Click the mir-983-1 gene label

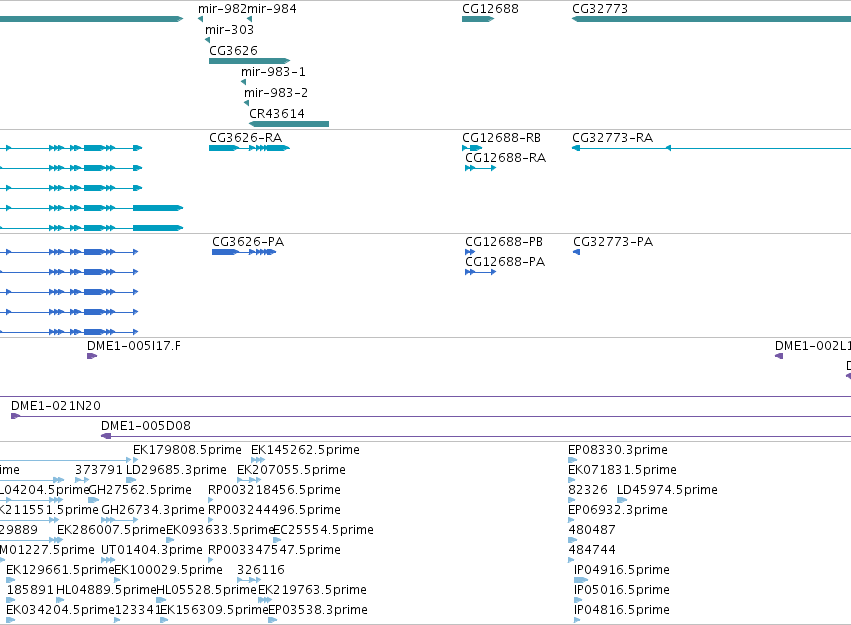point(273,72)
